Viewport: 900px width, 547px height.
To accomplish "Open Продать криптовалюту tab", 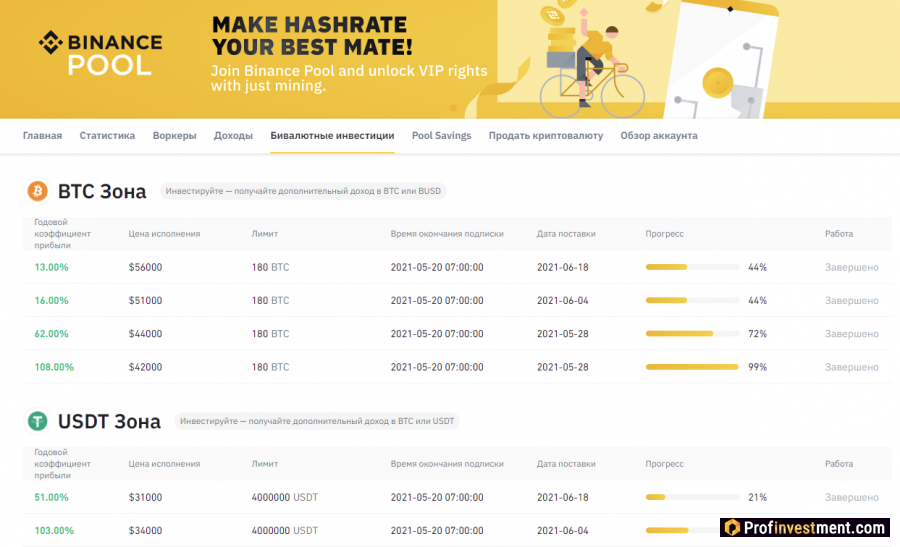I will click(x=546, y=135).
